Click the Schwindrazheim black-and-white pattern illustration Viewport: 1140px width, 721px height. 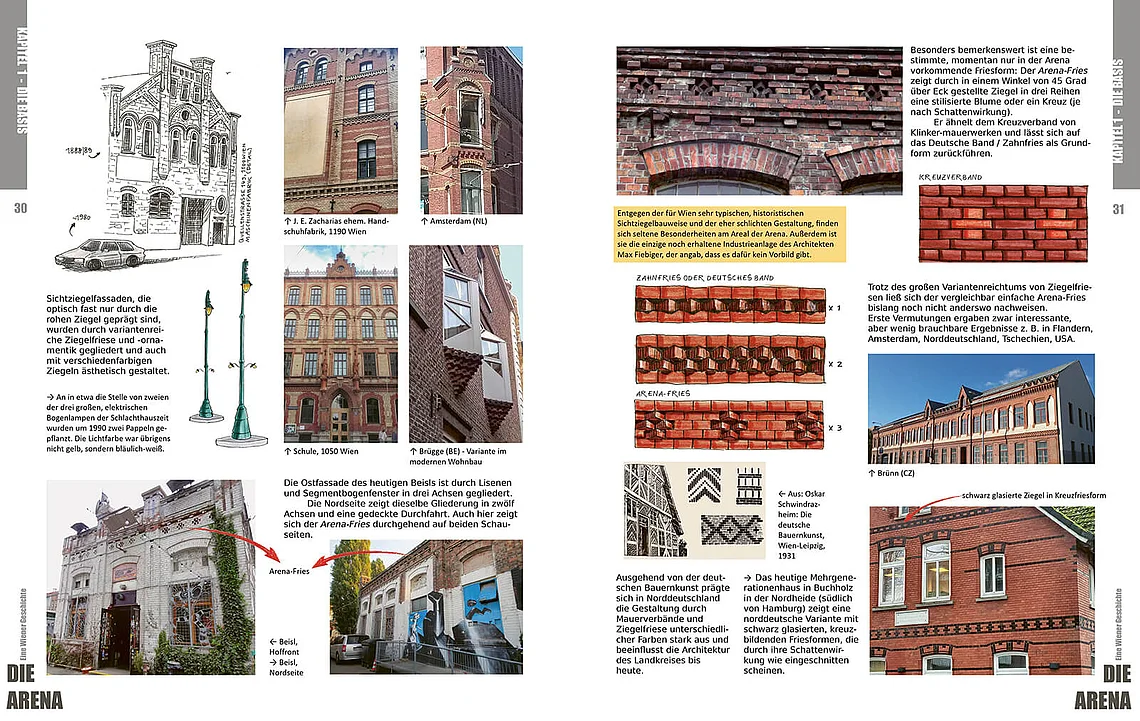(694, 510)
